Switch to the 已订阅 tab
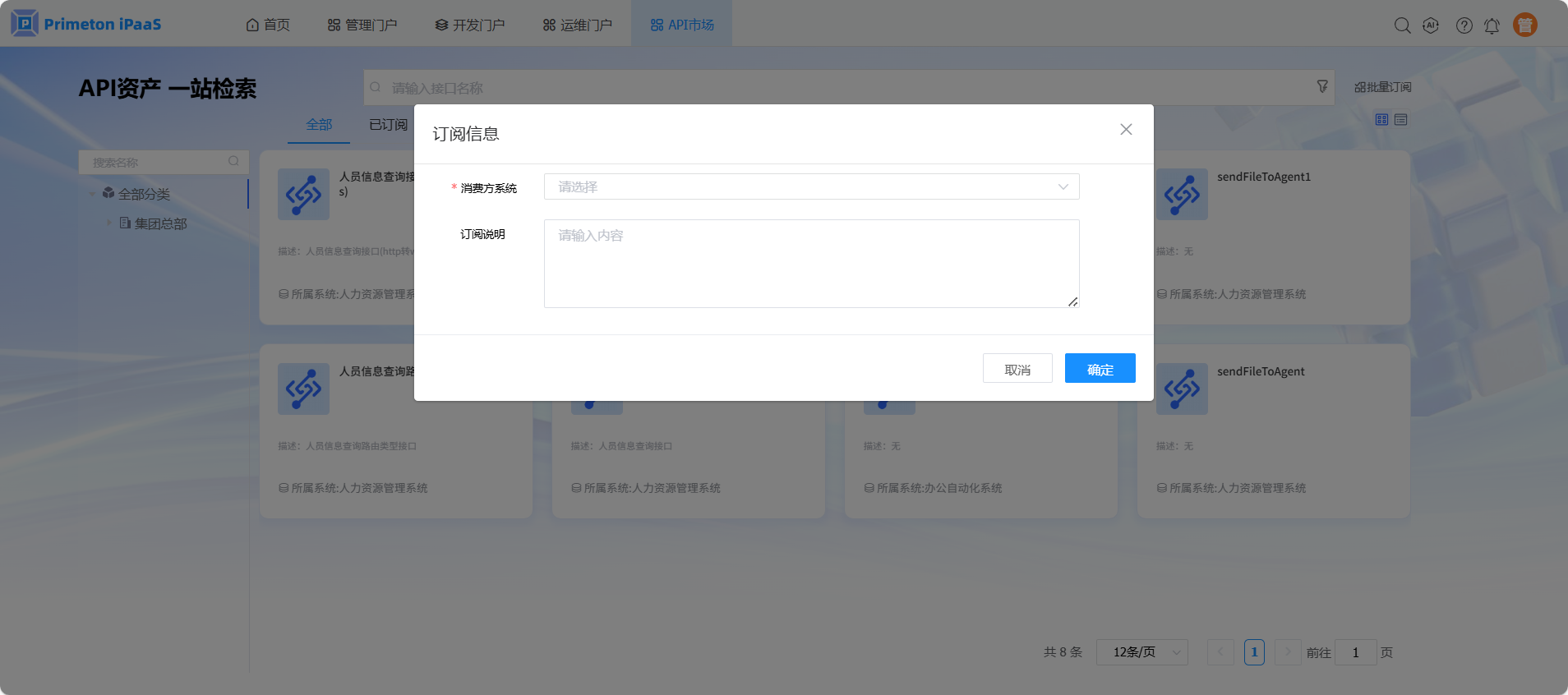The image size is (1568, 695). [388, 125]
